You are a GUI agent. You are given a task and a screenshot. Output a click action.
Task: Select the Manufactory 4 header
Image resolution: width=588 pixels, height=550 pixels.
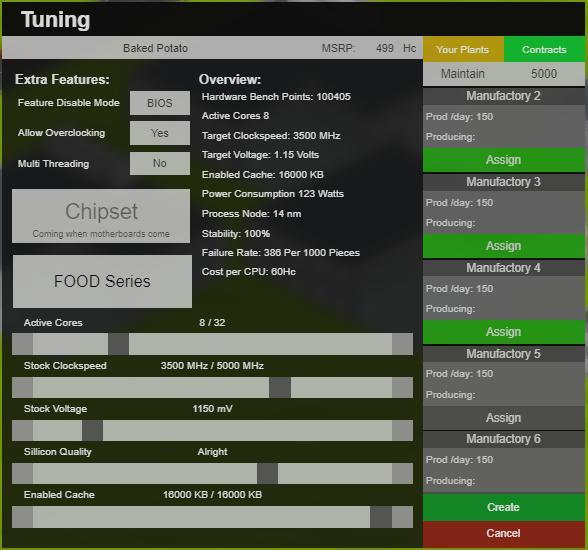pyautogui.click(x=504, y=268)
